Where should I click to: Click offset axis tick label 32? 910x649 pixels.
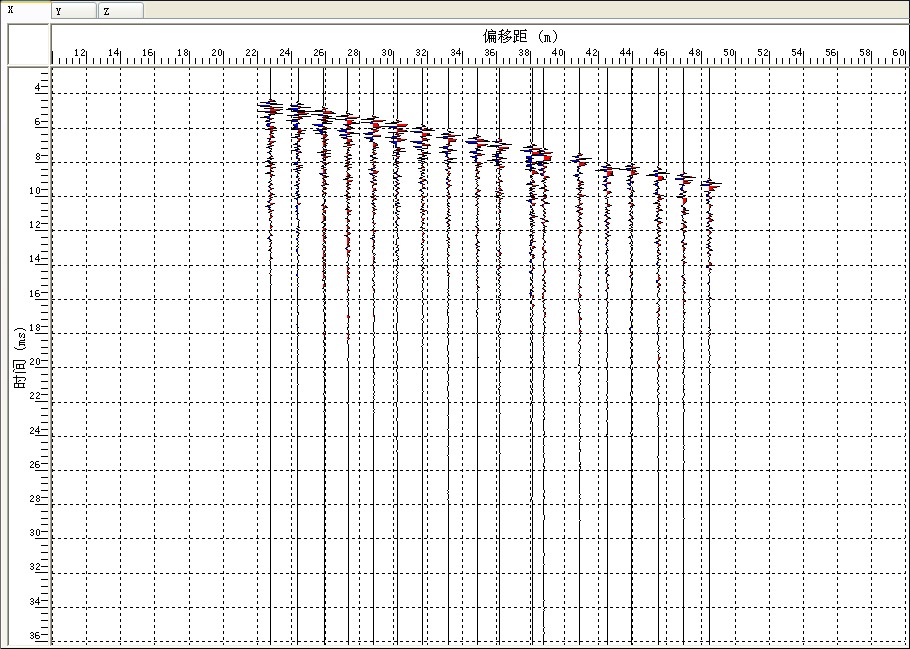tap(421, 53)
